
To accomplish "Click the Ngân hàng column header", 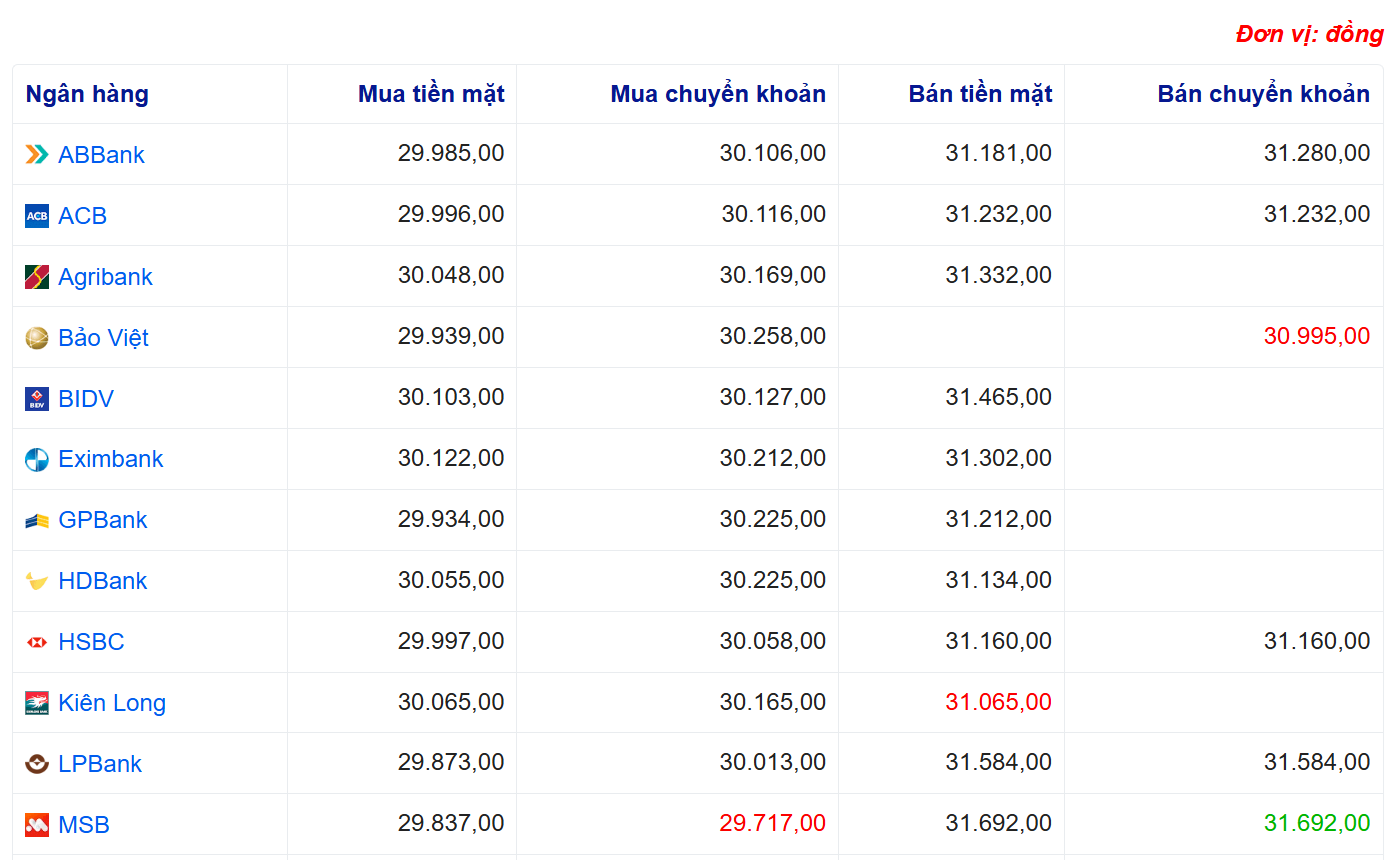I will point(87,94).
